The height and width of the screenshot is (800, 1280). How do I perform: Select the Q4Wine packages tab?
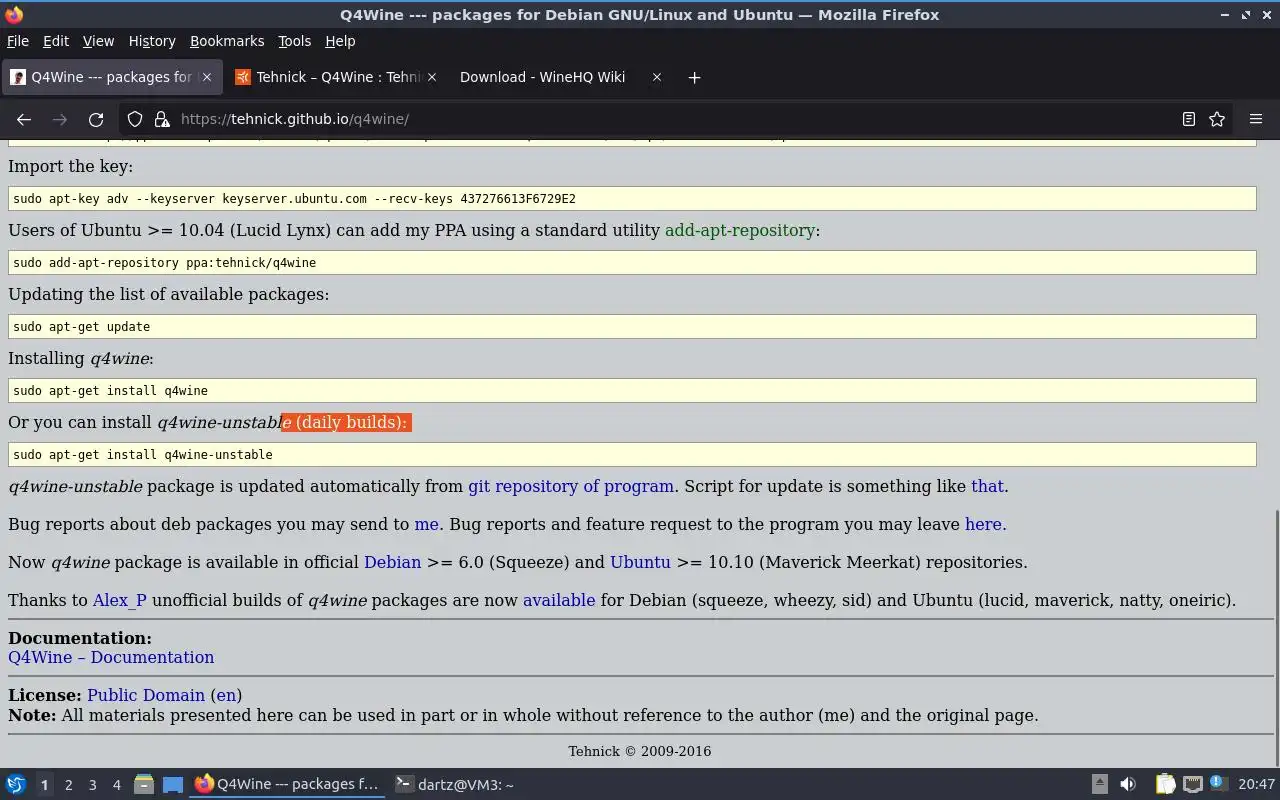[x=111, y=77]
